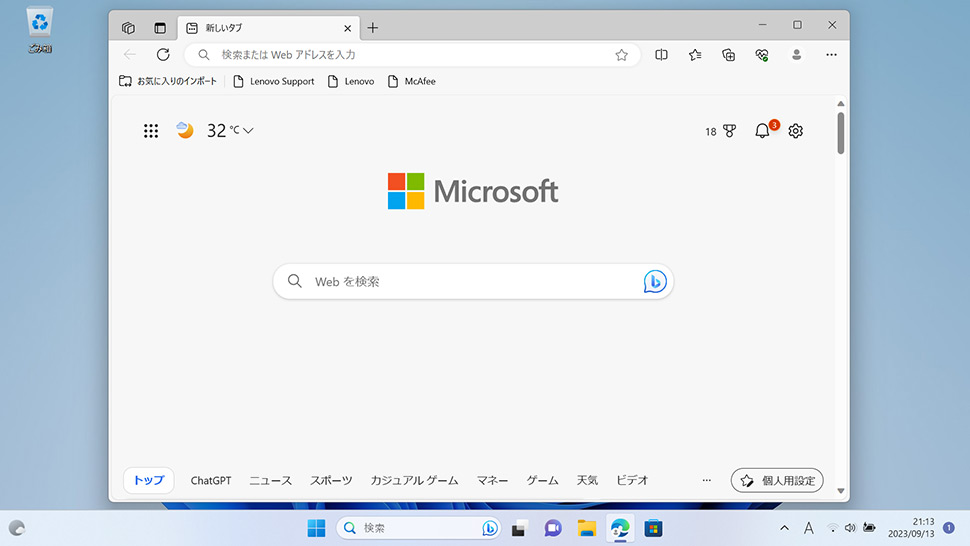970x546 pixels.
Task: Open the favorites list icon
Action: [x=695, y=54]
